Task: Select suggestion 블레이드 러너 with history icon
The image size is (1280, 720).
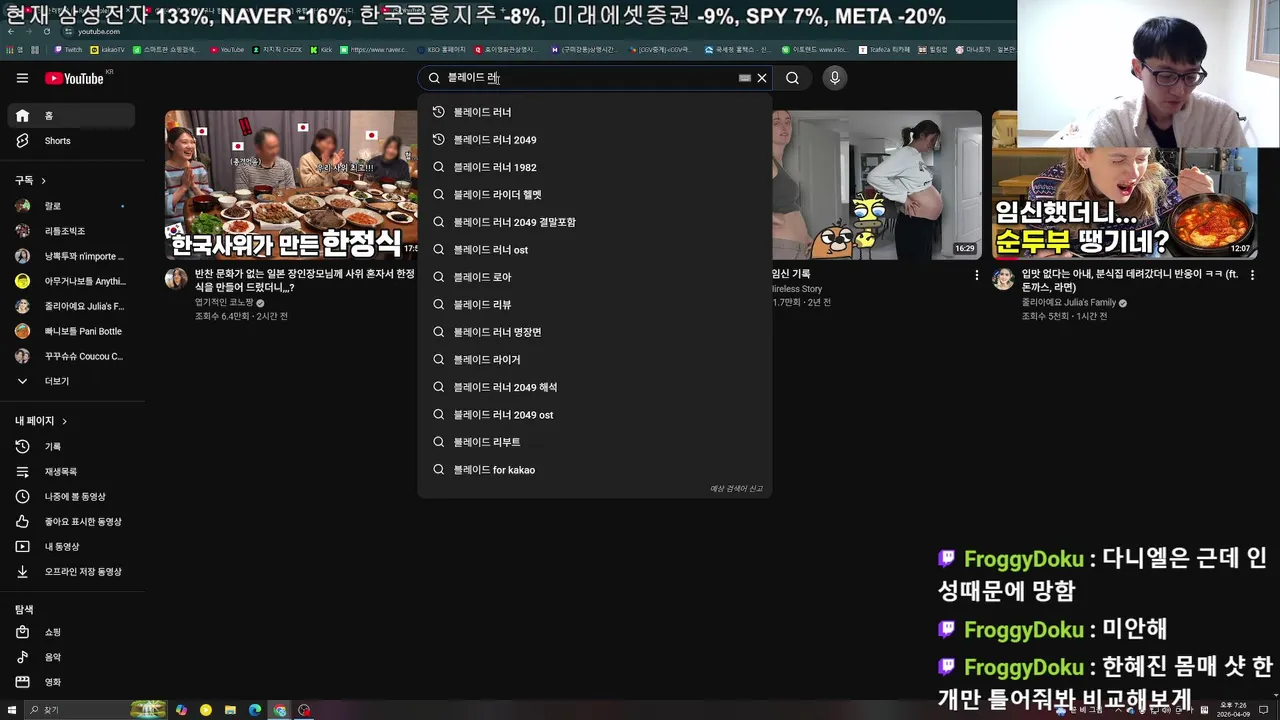Action: 594,112
